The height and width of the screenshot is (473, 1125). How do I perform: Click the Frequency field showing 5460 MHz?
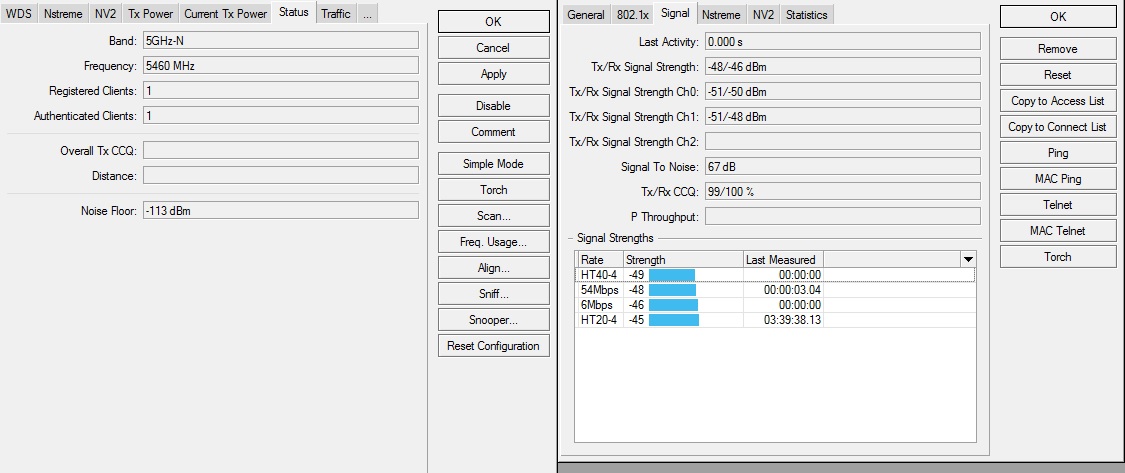pos(281,65)
